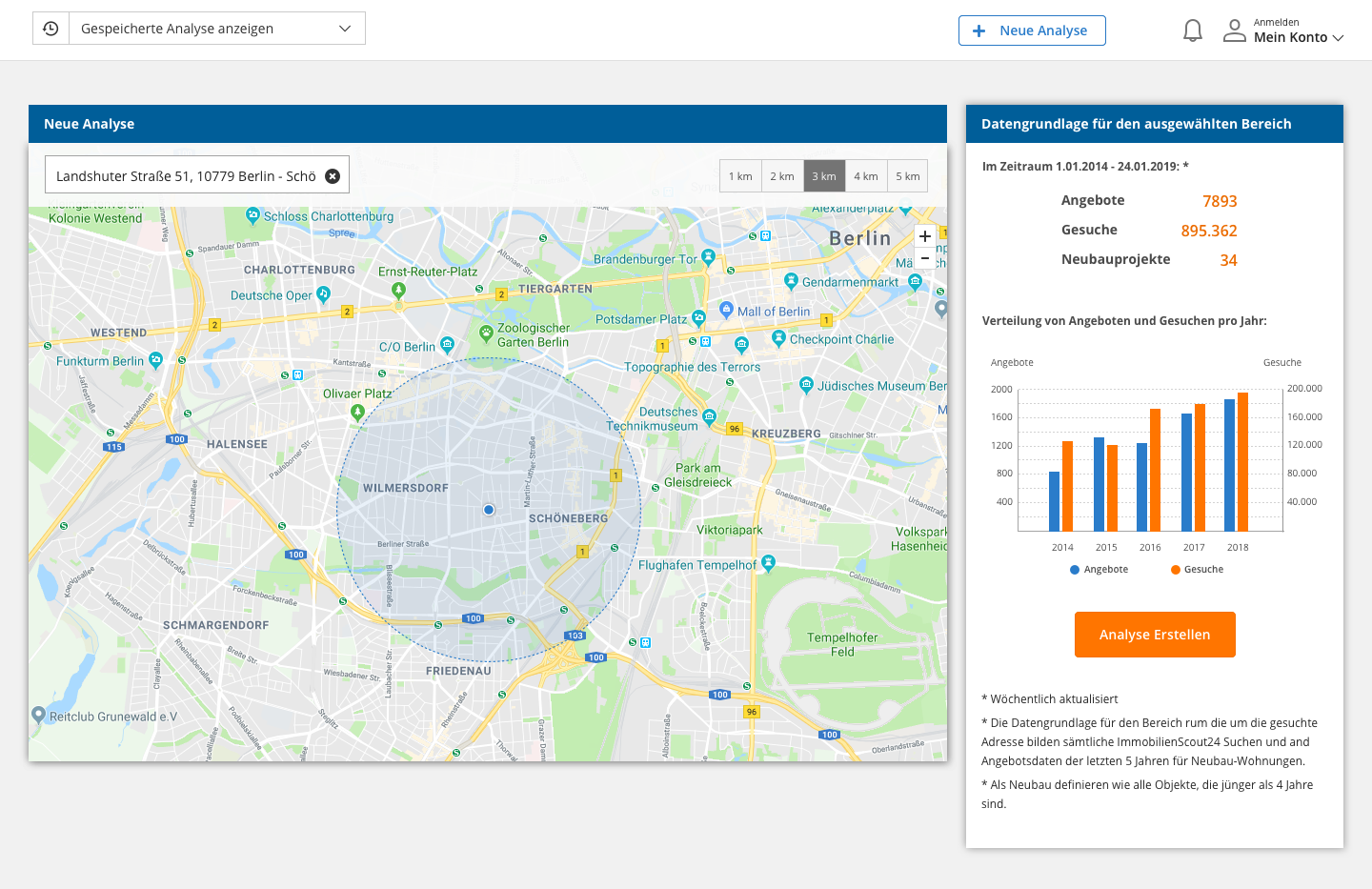
Task: Switch to the 5 km radius tab
Action: pos(908,175)
